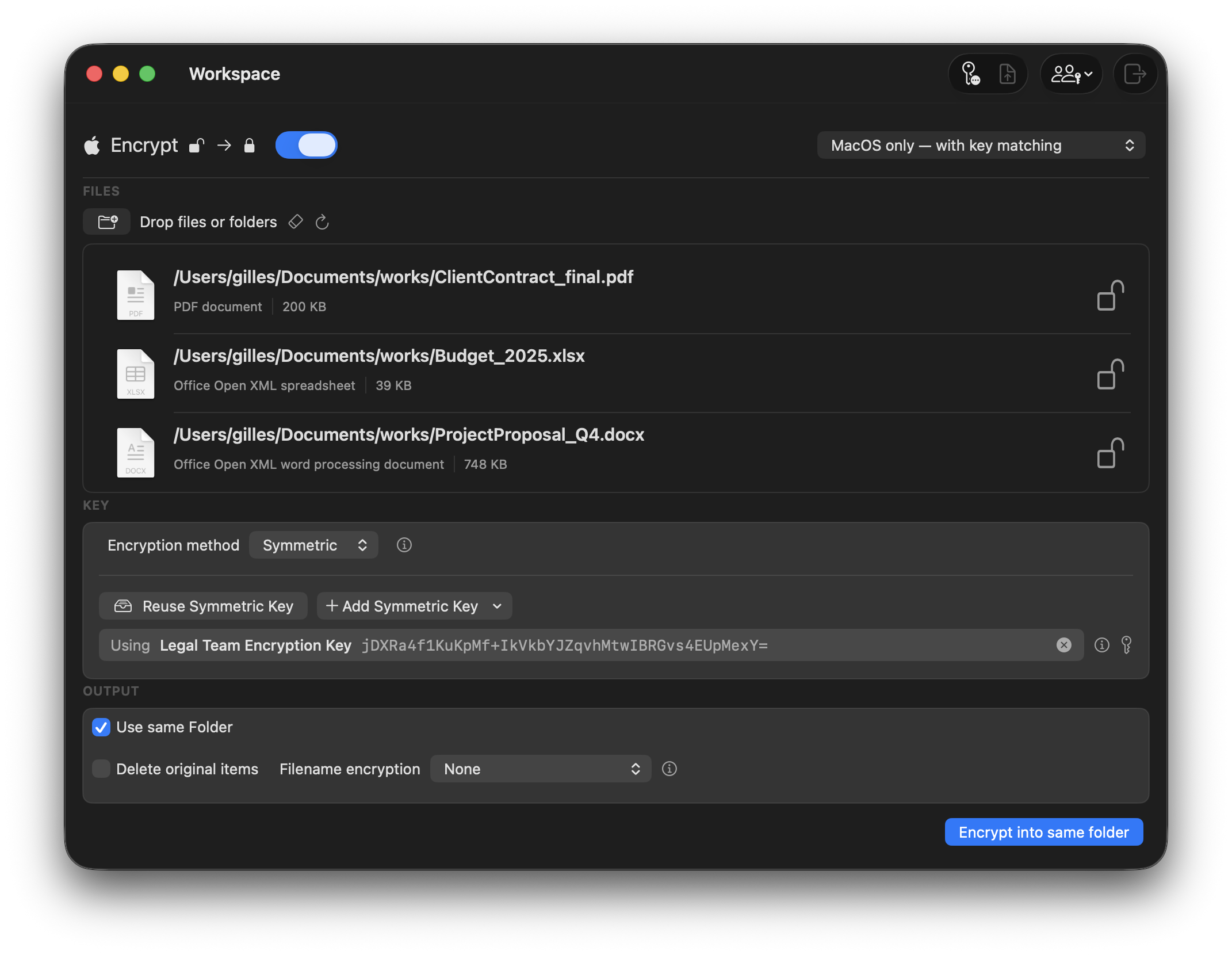Viewport: 1232px width, 955px height.
Task: Click the key icon beside key field
Action: pos(1127,645)
